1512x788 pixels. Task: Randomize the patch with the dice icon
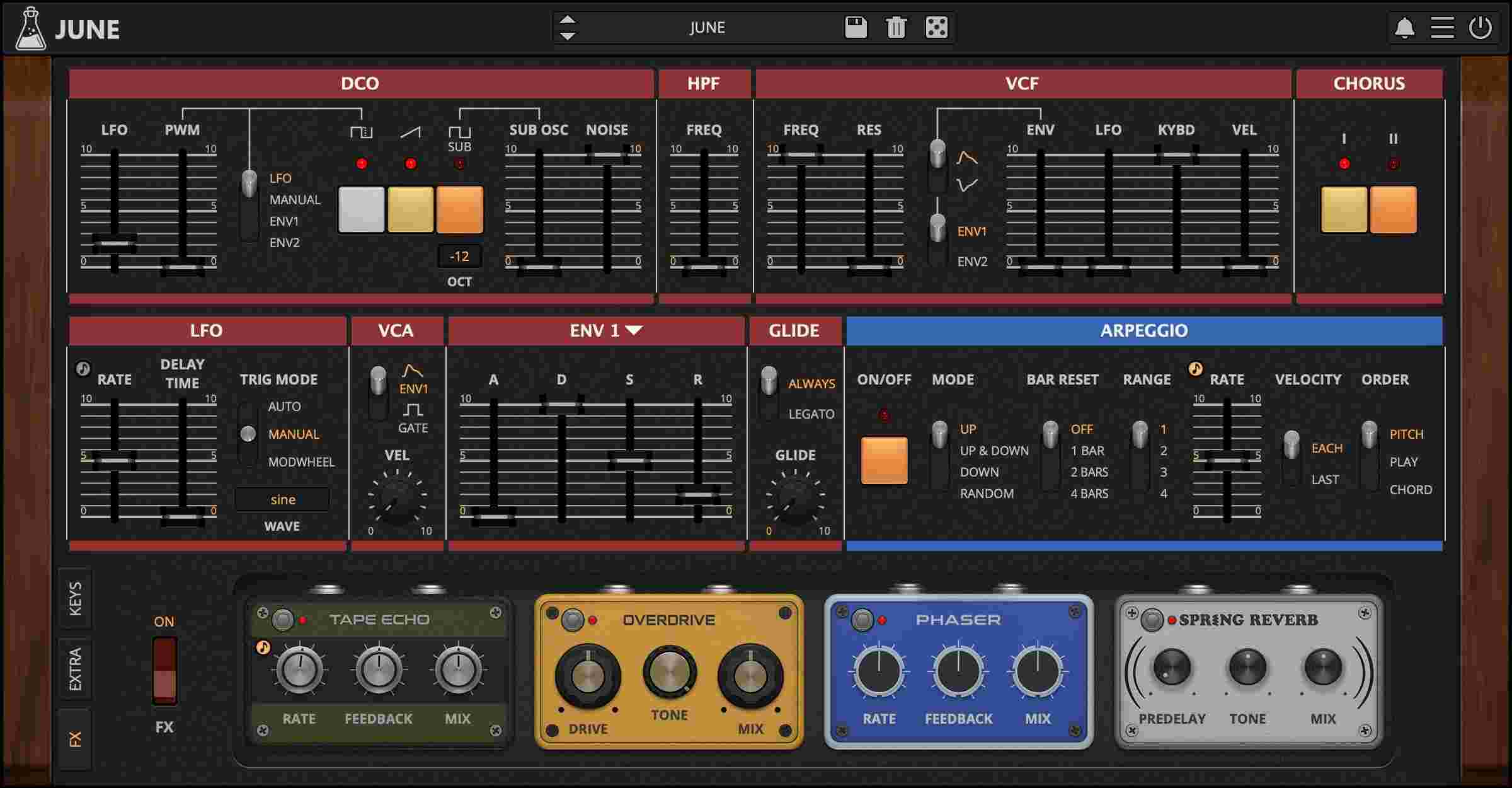[x=937, y=27]
